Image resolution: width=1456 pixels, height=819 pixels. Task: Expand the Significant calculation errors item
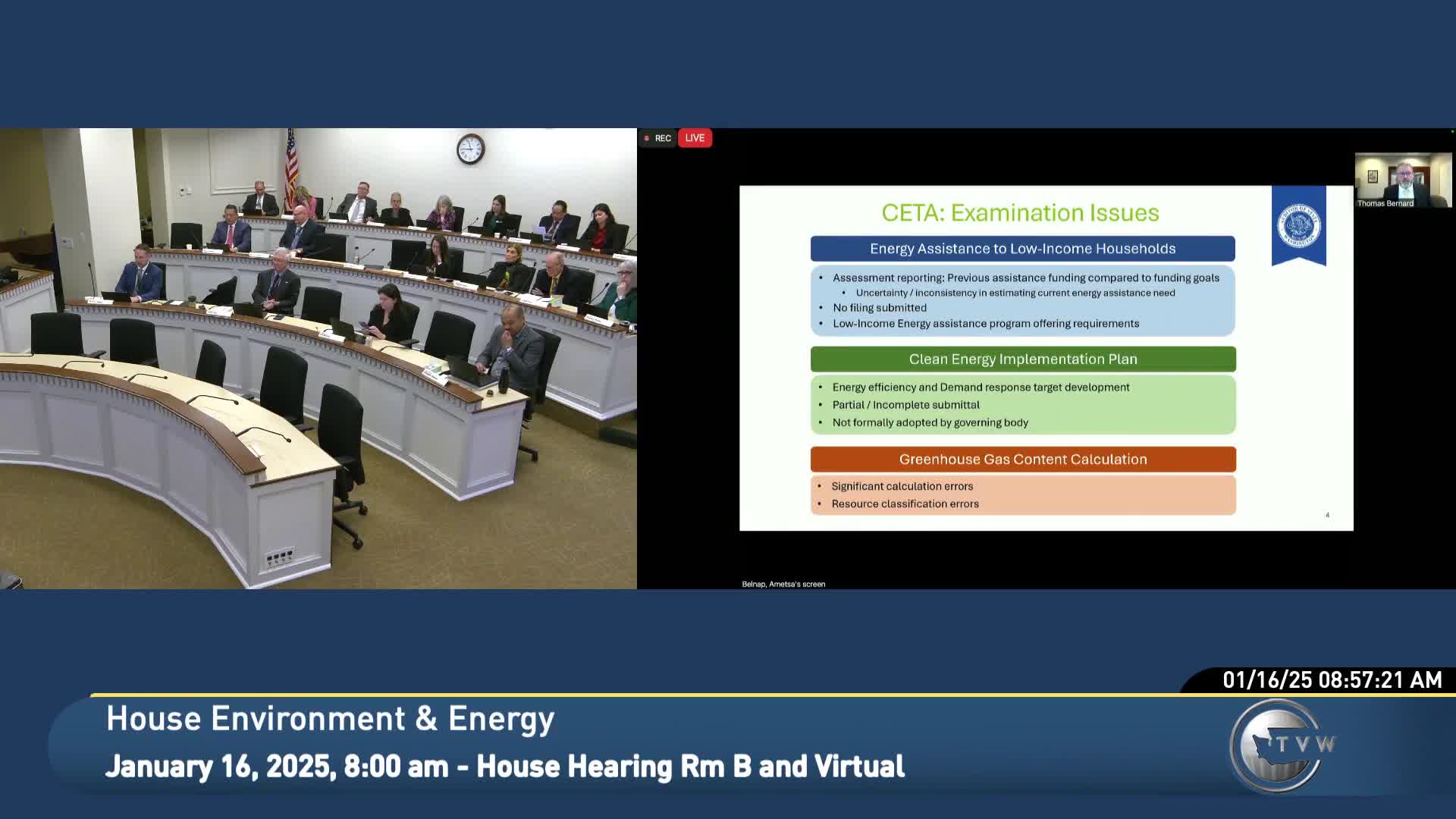click(903, 486)
